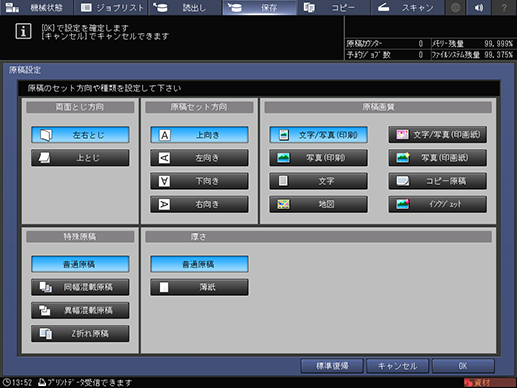Select 普通原稿 under 特殊原稿
517x388 pixels.
pos(80,264)
